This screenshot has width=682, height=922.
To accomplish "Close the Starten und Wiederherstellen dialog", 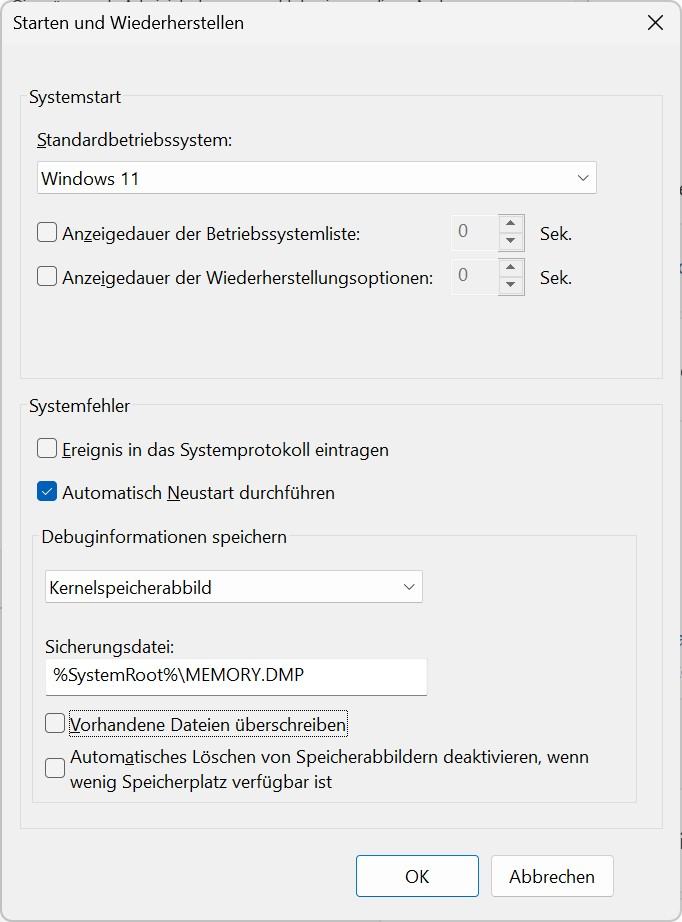I will 655,22.
